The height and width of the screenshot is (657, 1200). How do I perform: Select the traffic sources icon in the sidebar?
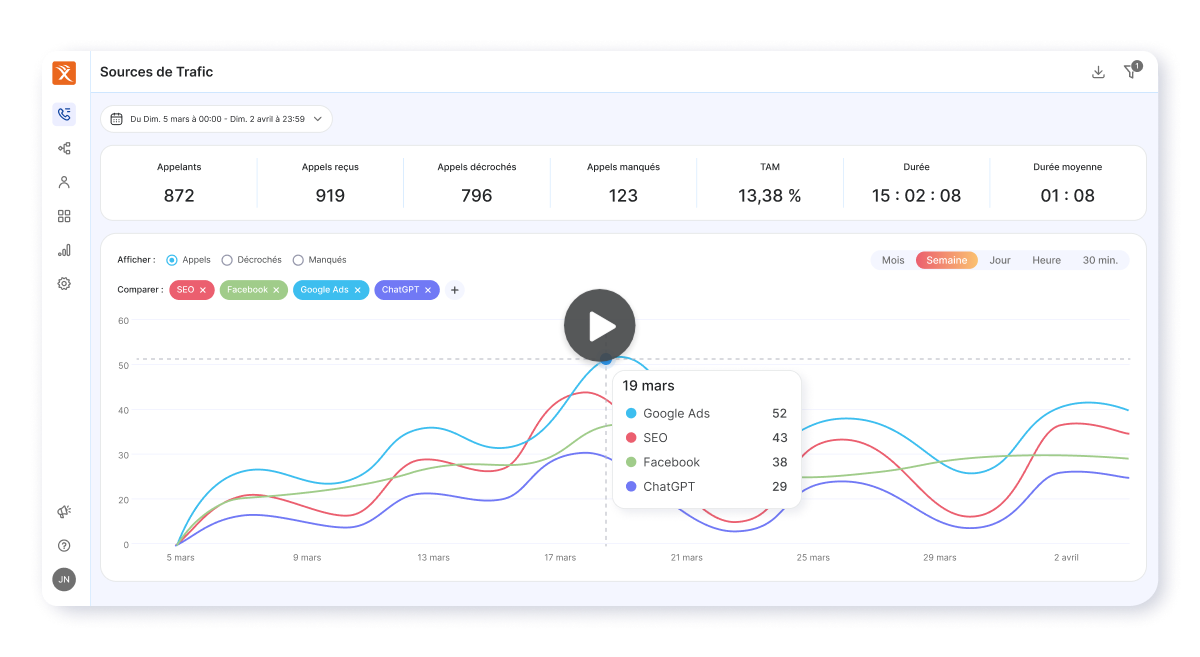[64, 148]
